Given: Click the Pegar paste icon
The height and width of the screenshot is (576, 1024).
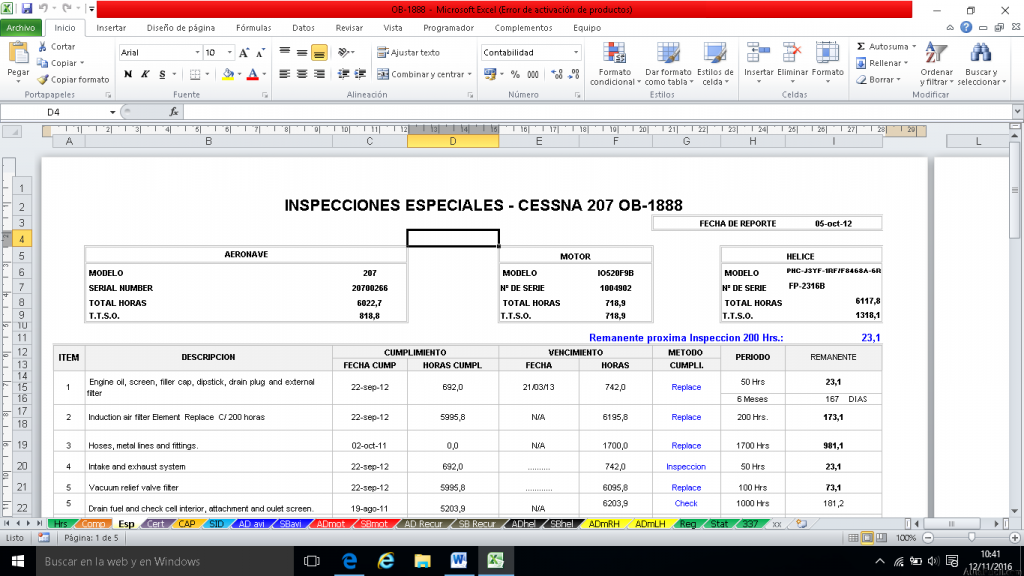Looking at the screenshot, I should coord(18,54).
